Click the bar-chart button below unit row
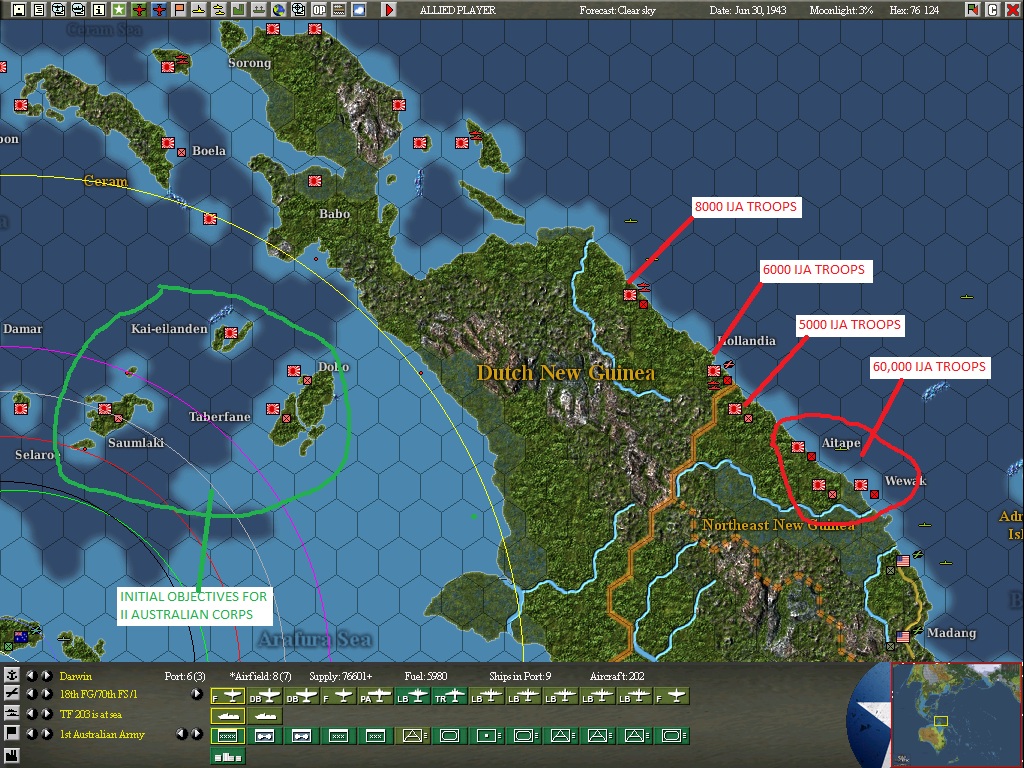Screen dimensions: 1024x768 (228, 756)
